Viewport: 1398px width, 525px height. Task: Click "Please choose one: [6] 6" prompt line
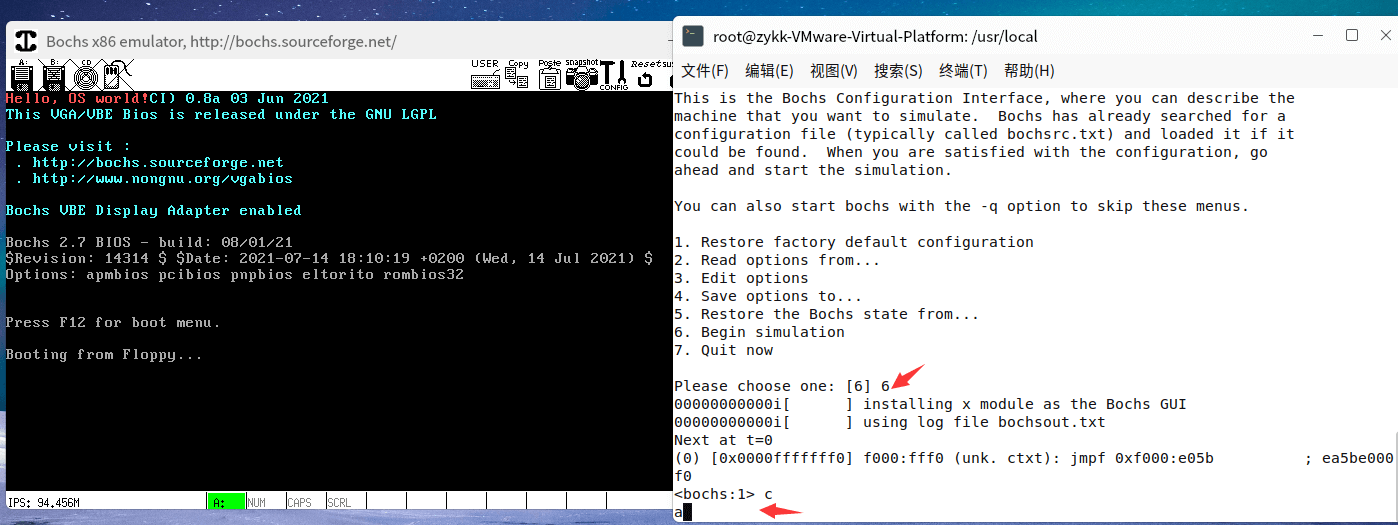tap(782, 386)
